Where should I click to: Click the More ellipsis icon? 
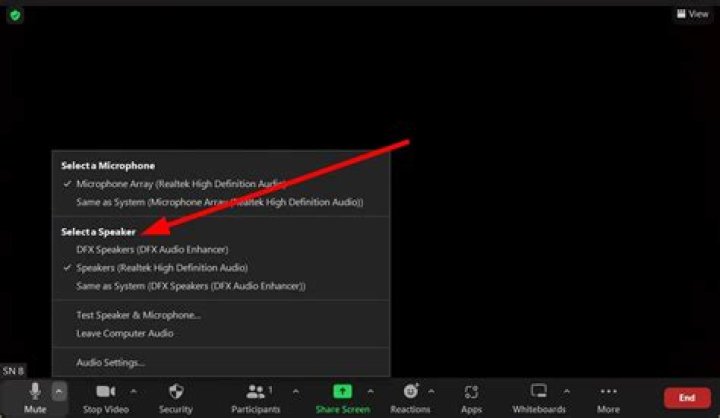point(608,391)
